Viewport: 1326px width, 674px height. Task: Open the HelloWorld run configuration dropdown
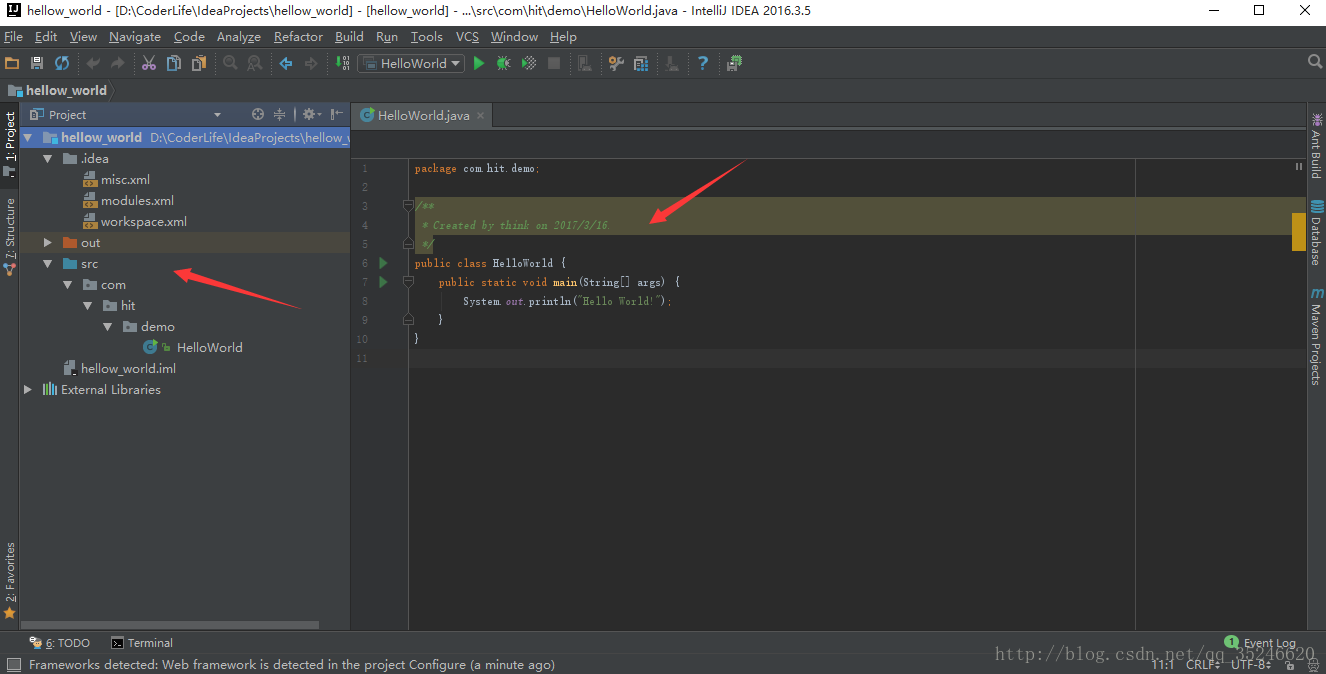pos(411,63)
